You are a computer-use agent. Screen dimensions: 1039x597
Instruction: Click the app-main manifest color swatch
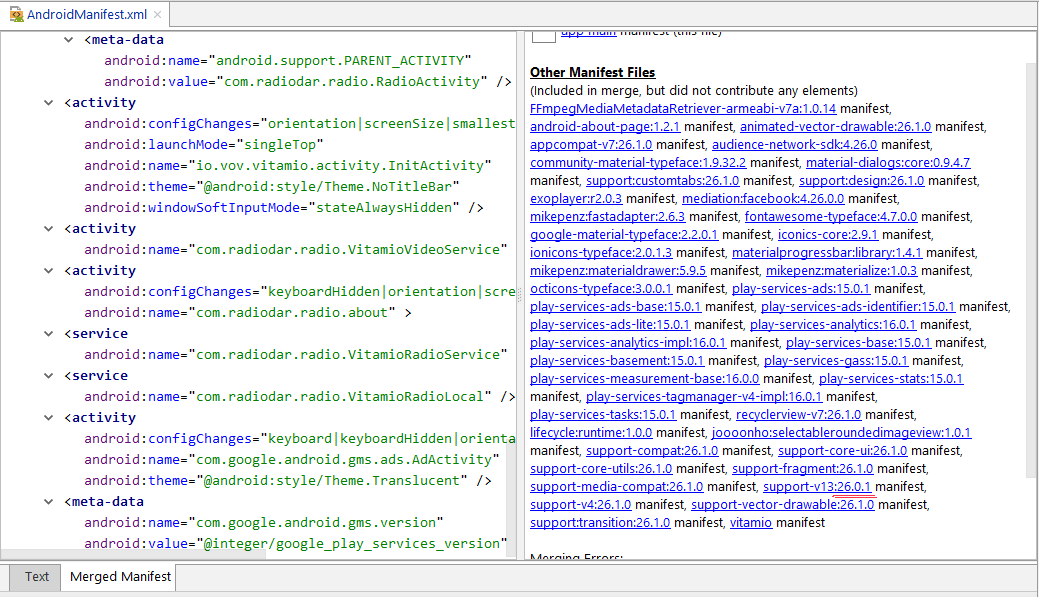pyautogui.click(x=543, y=35)
